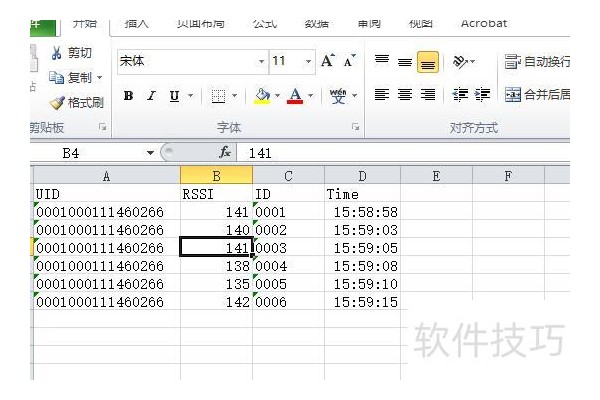Select ID cell 0006
Image resolution: width=600 pixels, height=400 pixels.
[x=289, y=302]
